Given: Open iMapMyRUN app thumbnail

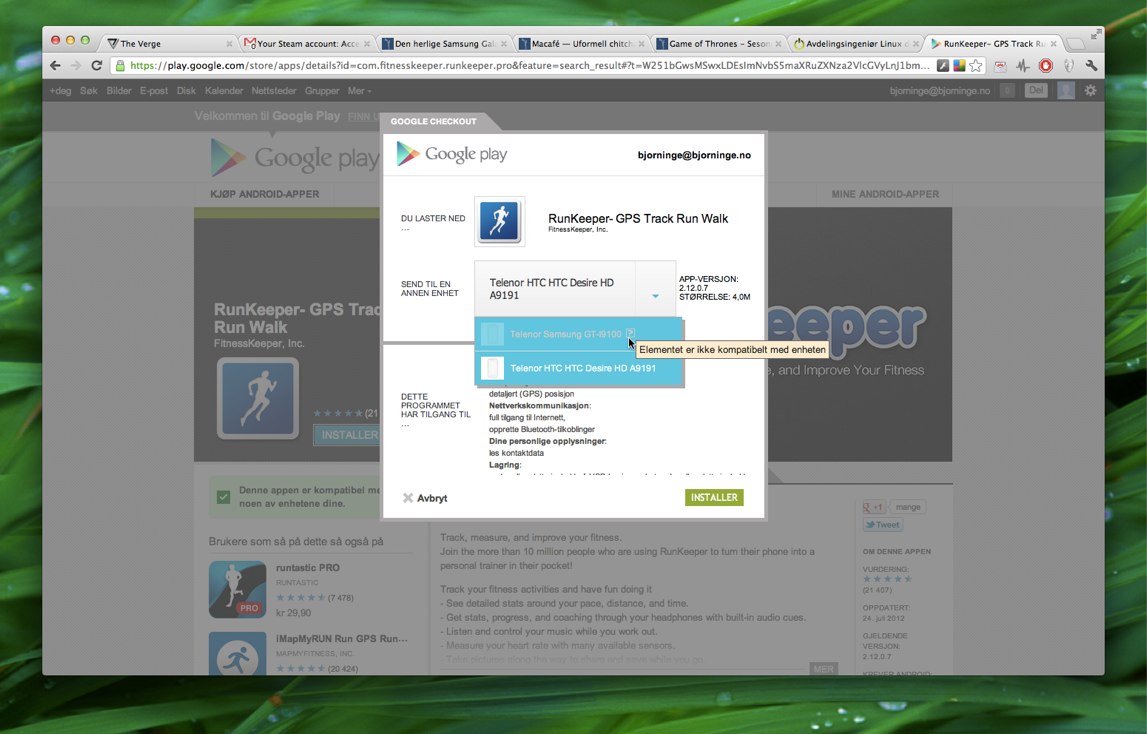Looking at the screenshot, I should point(238,653).
